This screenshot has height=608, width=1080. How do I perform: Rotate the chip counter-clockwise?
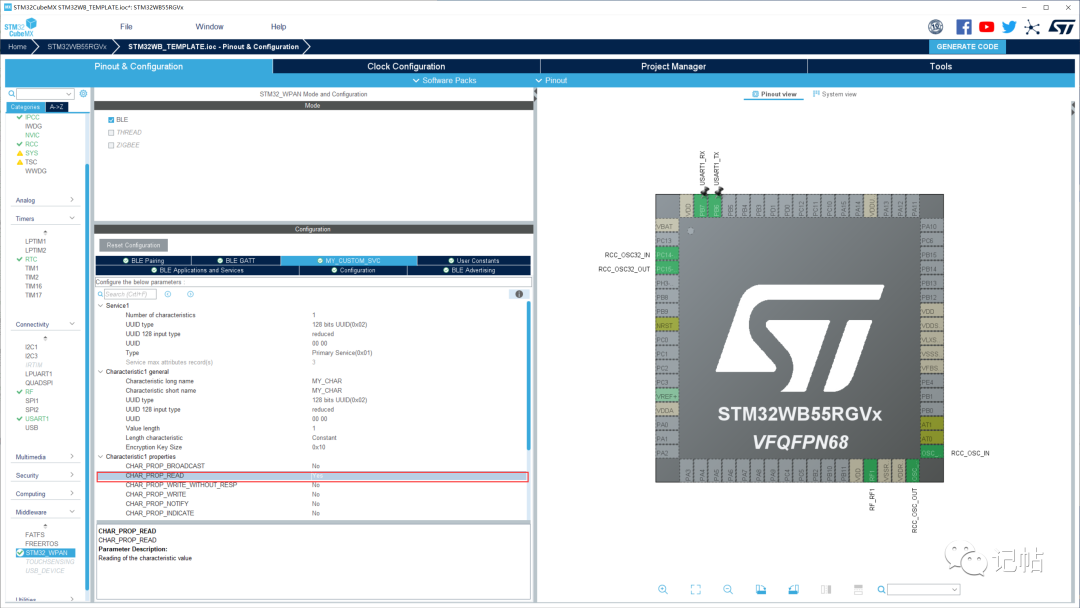pyautogui.click(x=793, y=589)
